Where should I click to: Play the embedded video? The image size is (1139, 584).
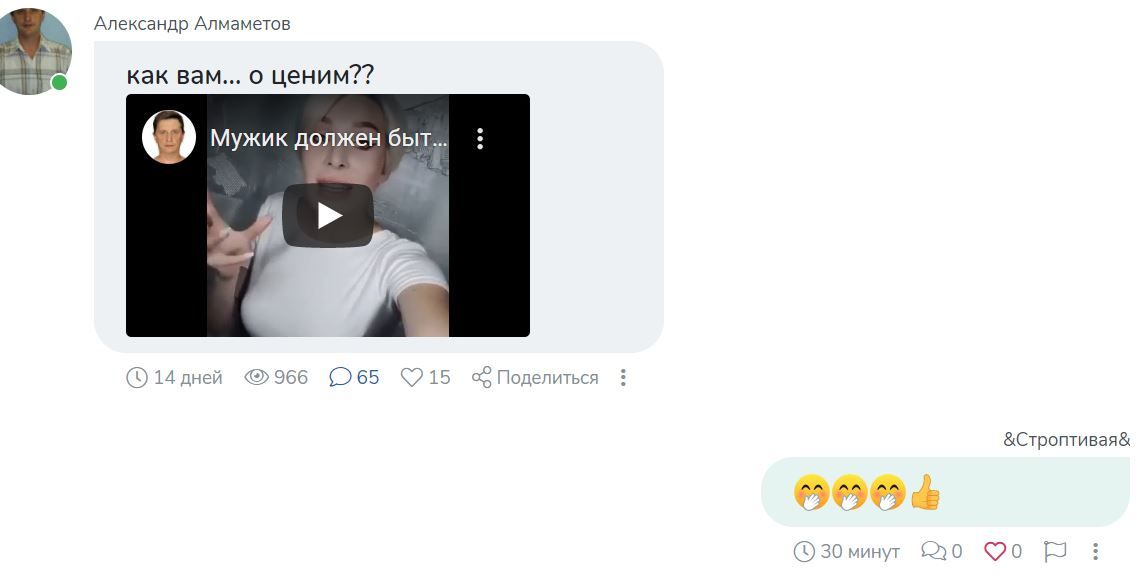(328, 216)
